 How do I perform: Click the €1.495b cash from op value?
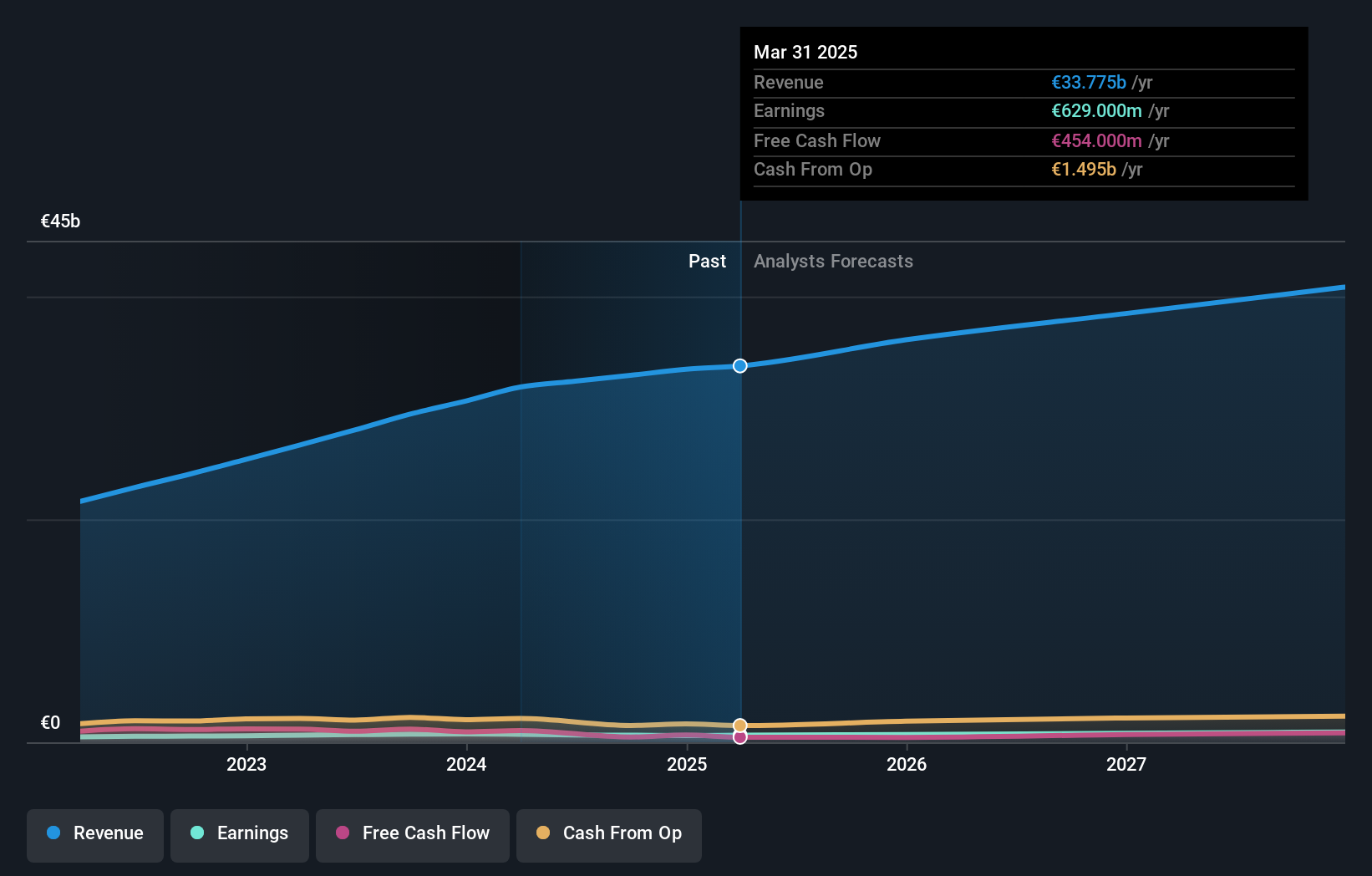pos(1083,170)
